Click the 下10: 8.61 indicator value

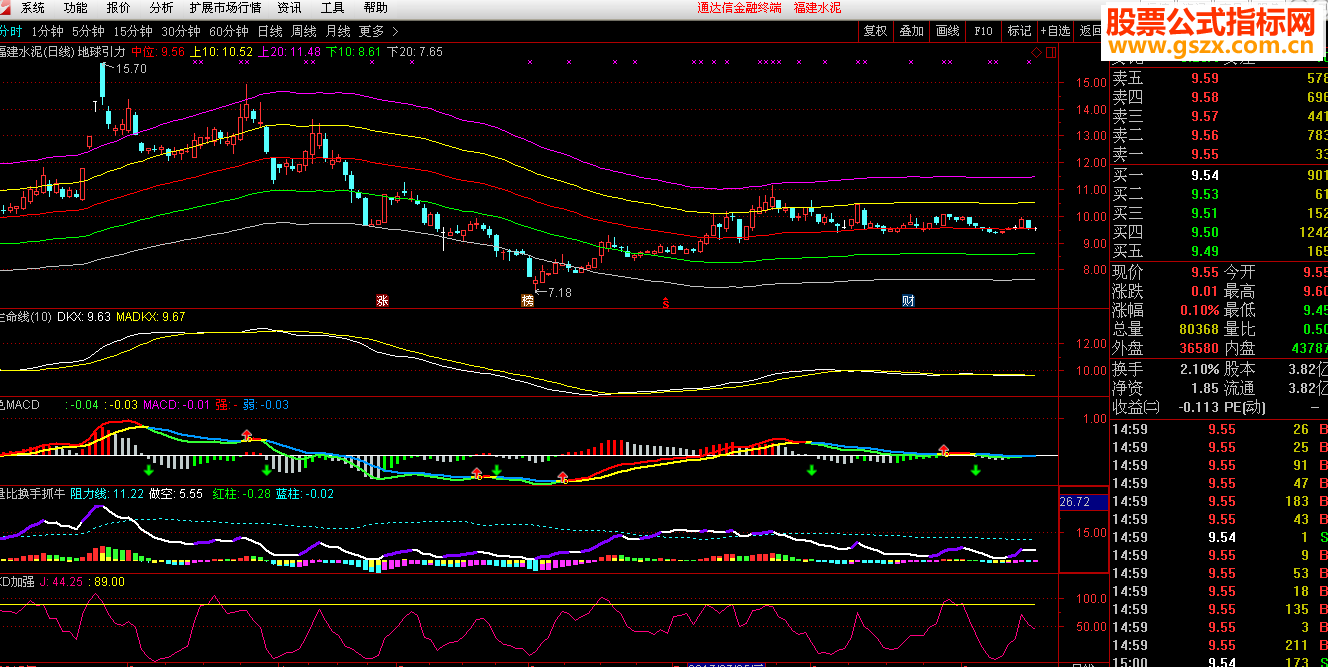click(354, 51)
